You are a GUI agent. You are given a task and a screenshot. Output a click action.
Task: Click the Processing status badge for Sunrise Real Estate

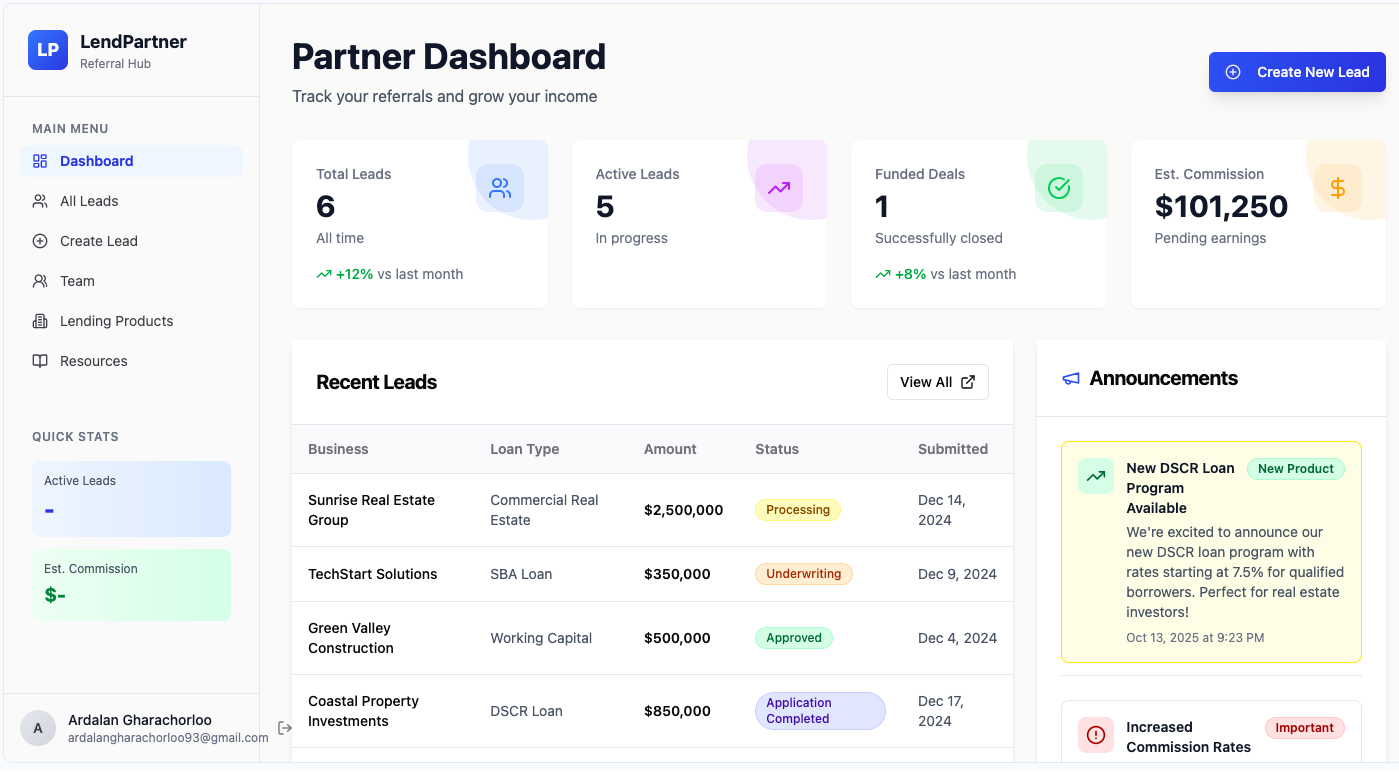pos(797,510)
